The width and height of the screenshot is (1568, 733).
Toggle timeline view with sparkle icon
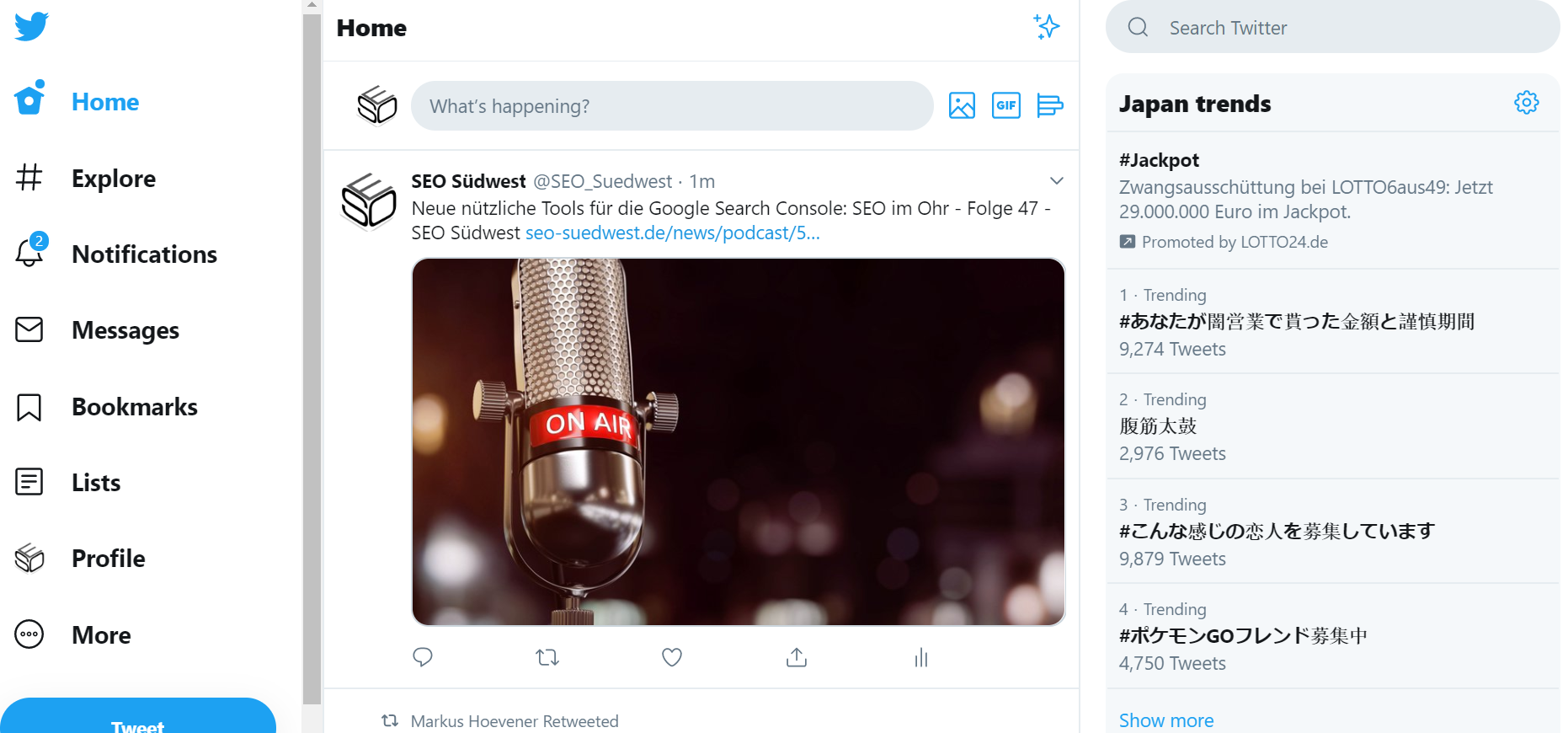pos(1047,27)
